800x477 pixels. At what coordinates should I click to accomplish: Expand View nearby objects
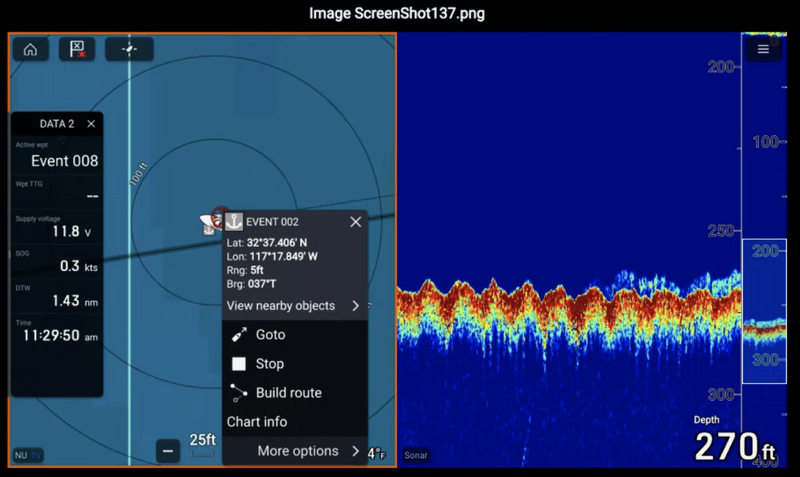pos(294,306)
